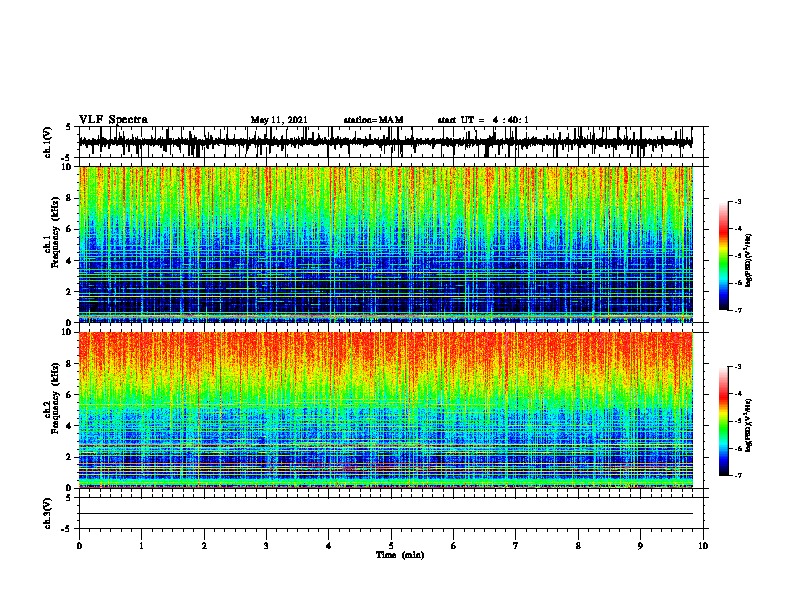Screen dimensions: 792x612
Task: Click the '8' kHz tick of ch.2 spectrogram
Action: tap(69, 364)
